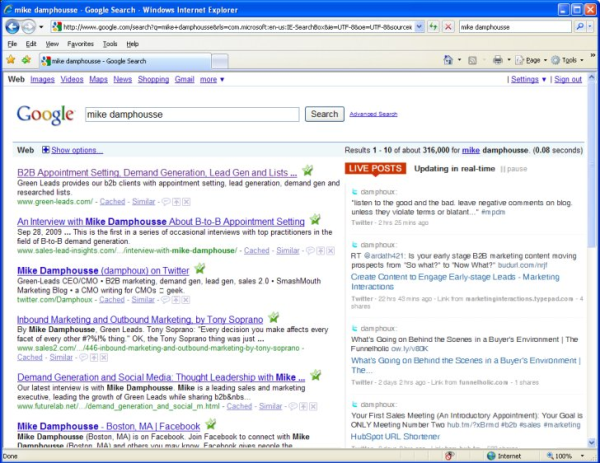Click the browser Back arrow button
Image resolution: width=600 pixels, height=463 pixels.
(x=12, y=27)
